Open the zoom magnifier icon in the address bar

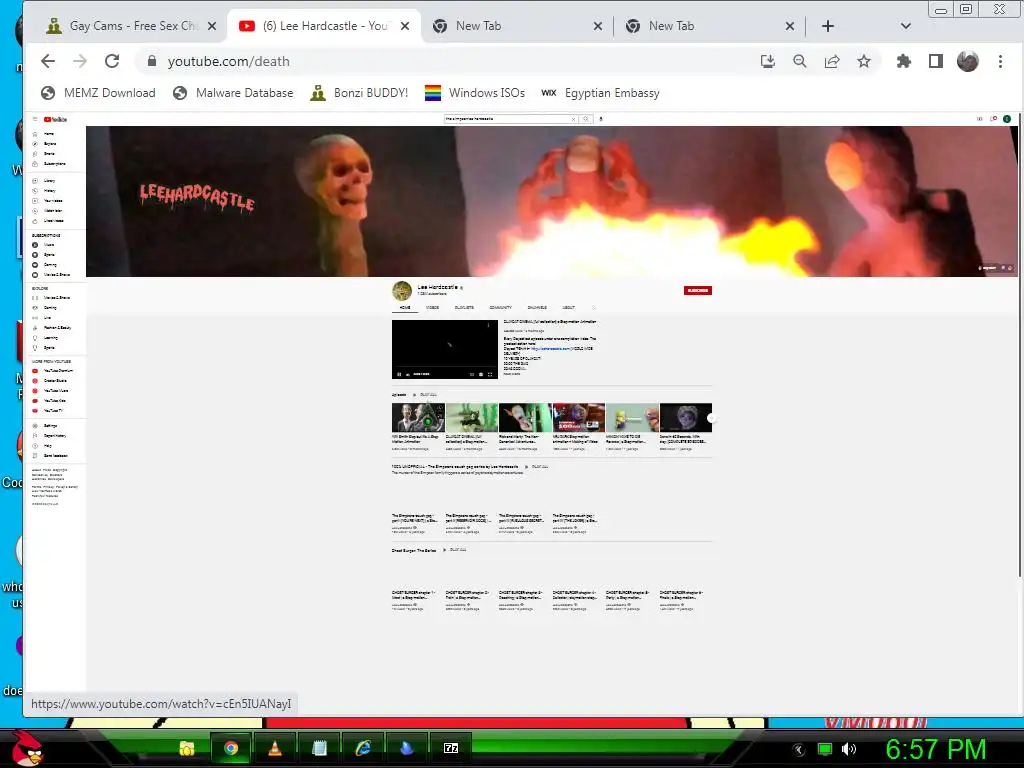click(799, 61)
